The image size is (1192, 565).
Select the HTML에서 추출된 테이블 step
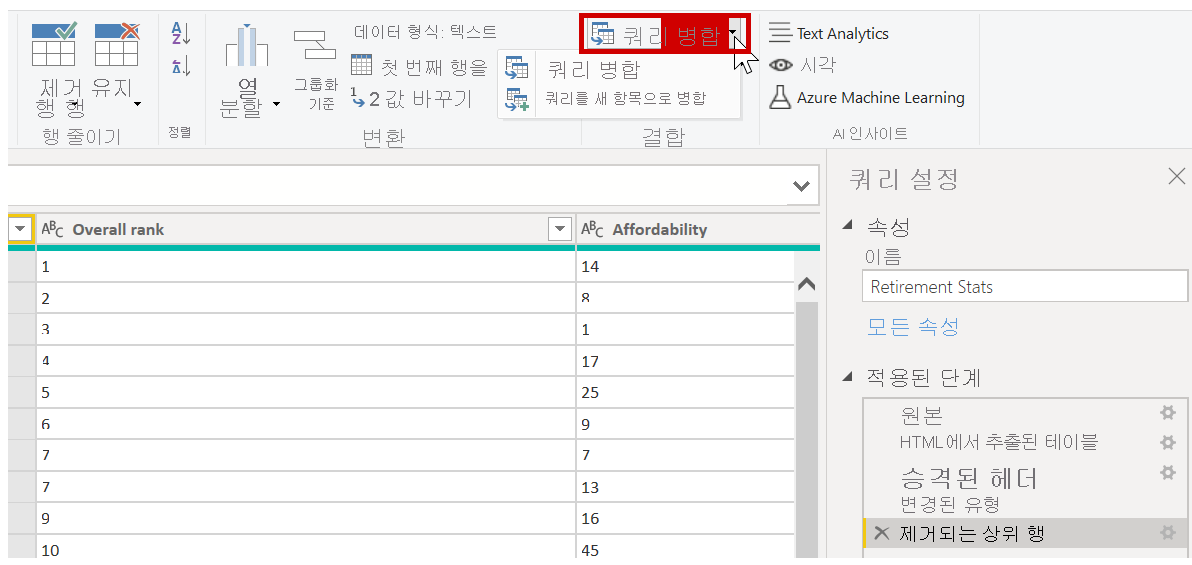click(x=998, y=442)
